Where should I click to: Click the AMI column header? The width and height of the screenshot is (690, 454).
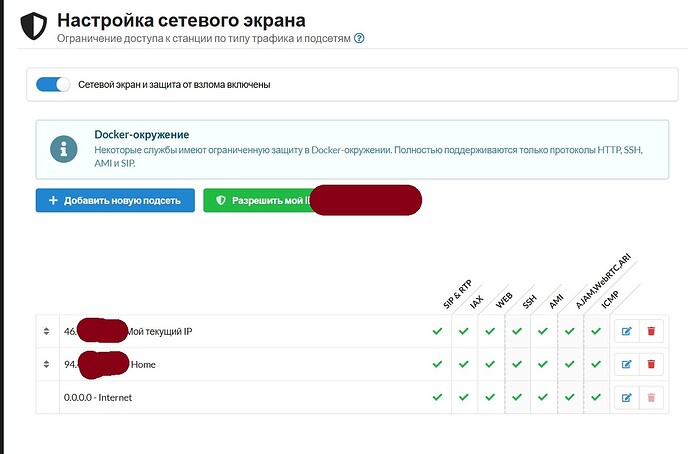click(556, 301)
